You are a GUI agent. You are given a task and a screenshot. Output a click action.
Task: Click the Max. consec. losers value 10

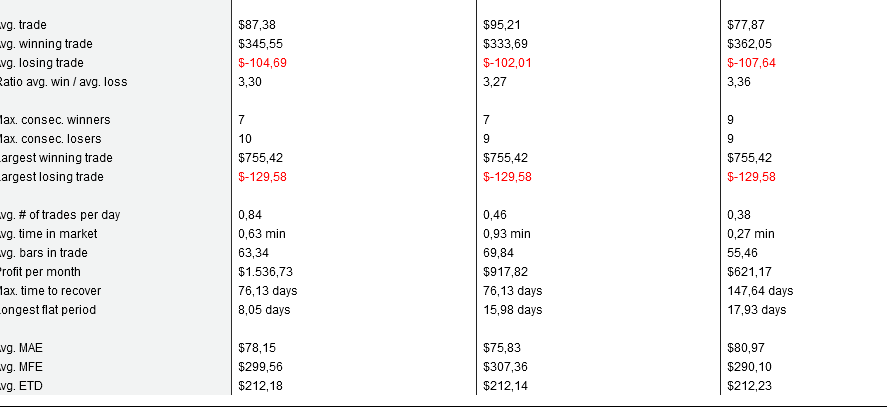(245, 139)
